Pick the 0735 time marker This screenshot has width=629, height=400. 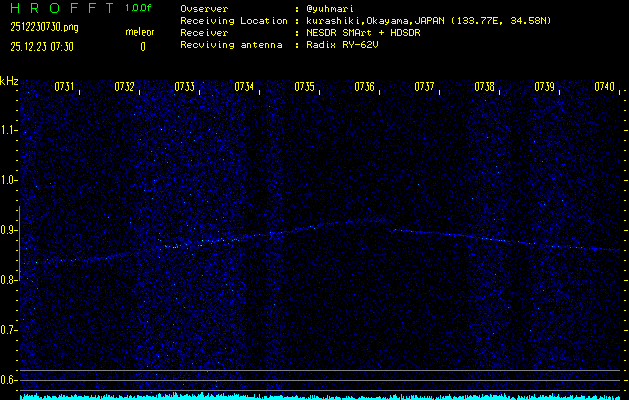(x=304, y=87)
